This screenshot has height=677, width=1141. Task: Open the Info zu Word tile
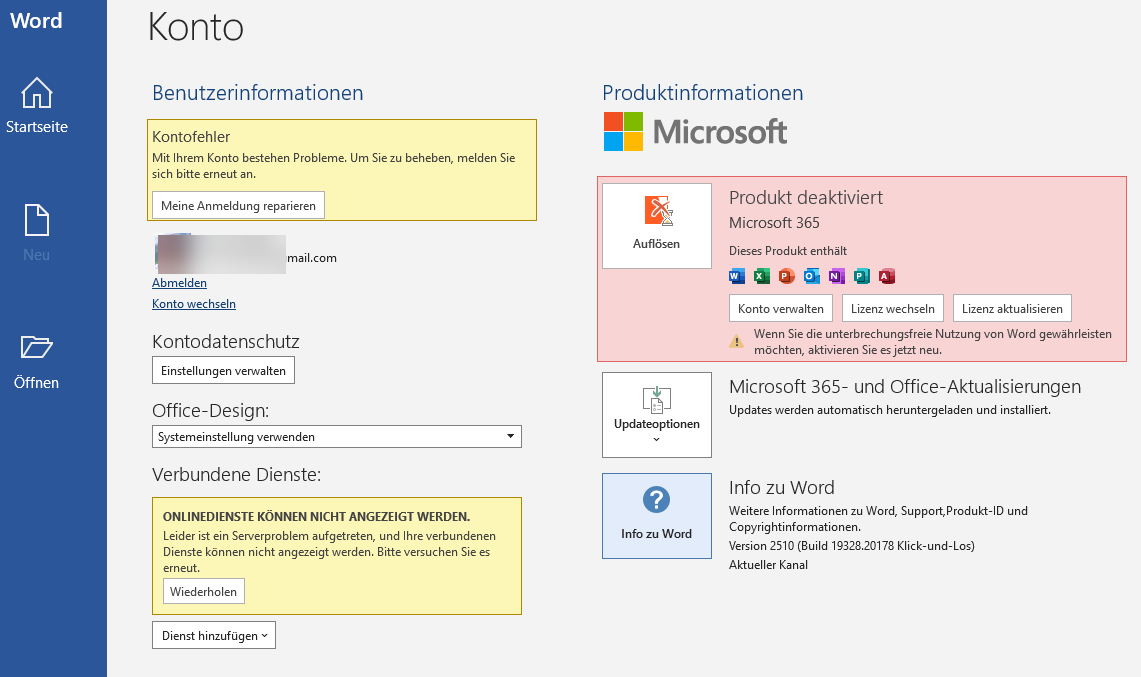point(656,516)
